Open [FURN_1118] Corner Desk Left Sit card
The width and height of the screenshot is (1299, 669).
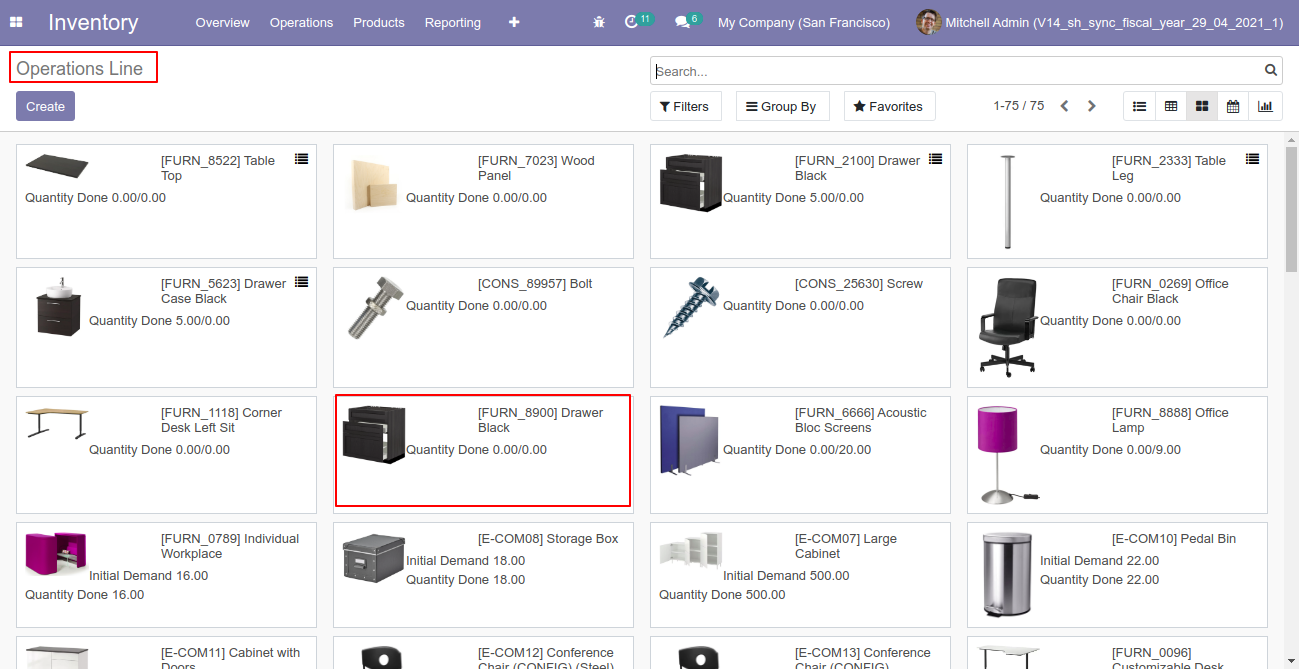(x=166, y=454)
